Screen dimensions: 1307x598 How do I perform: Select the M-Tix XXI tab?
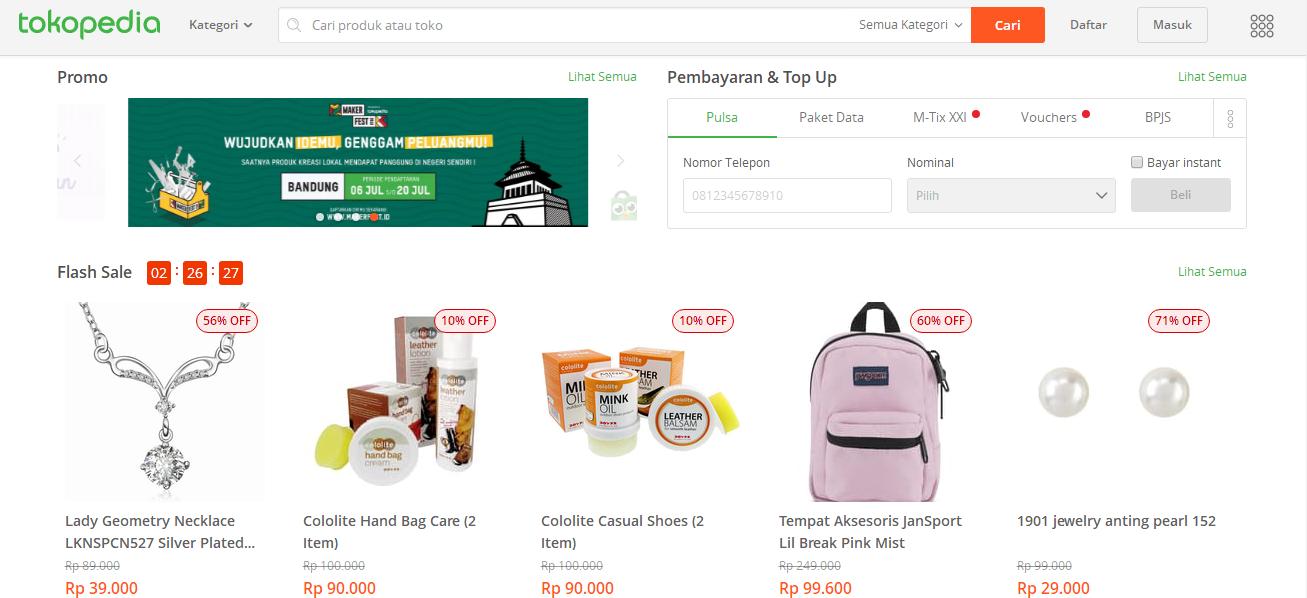[940, 117]
